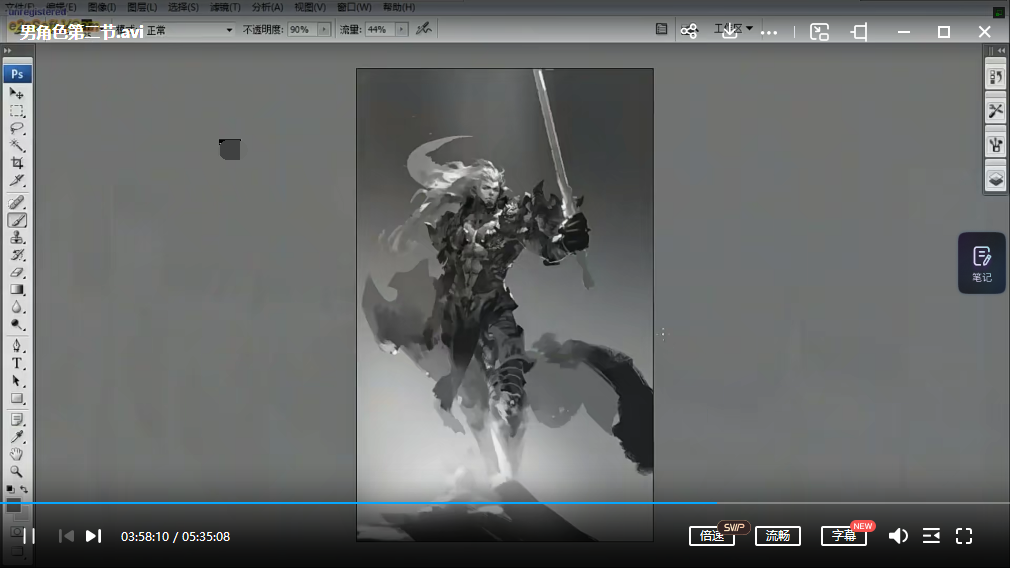Viewport: 1010px width, 568px height.
Task: Open the Brushes panel icon
Action: 996,145
